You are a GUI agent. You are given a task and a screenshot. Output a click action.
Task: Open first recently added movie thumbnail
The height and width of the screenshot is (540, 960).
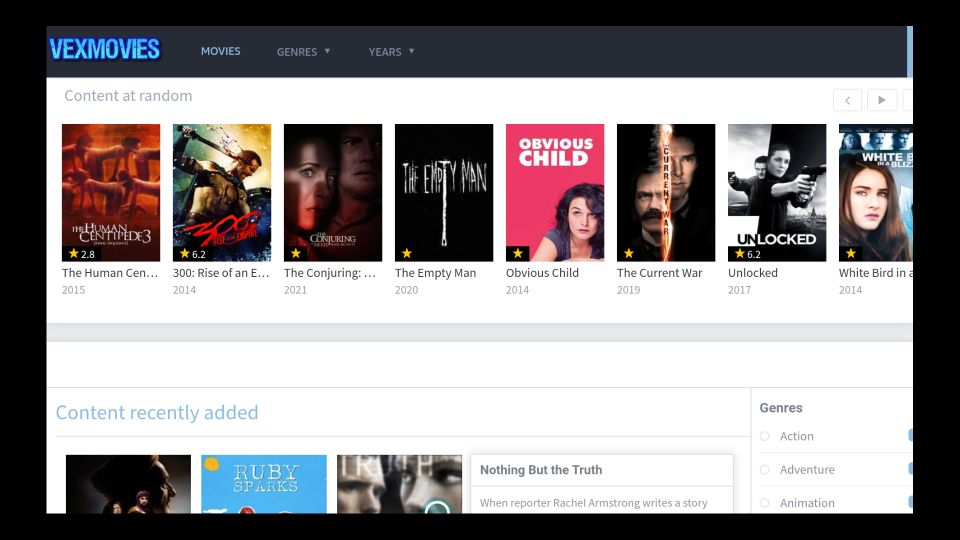coord(129,484)
